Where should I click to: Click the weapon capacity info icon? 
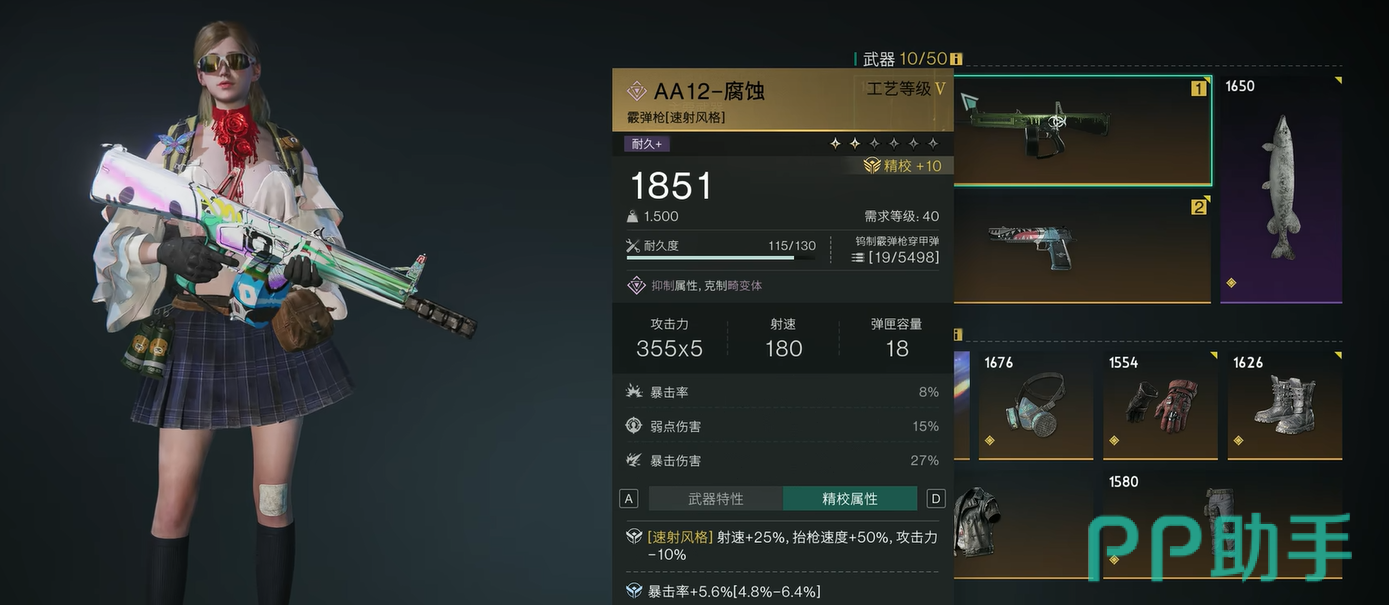pos(956,59)
